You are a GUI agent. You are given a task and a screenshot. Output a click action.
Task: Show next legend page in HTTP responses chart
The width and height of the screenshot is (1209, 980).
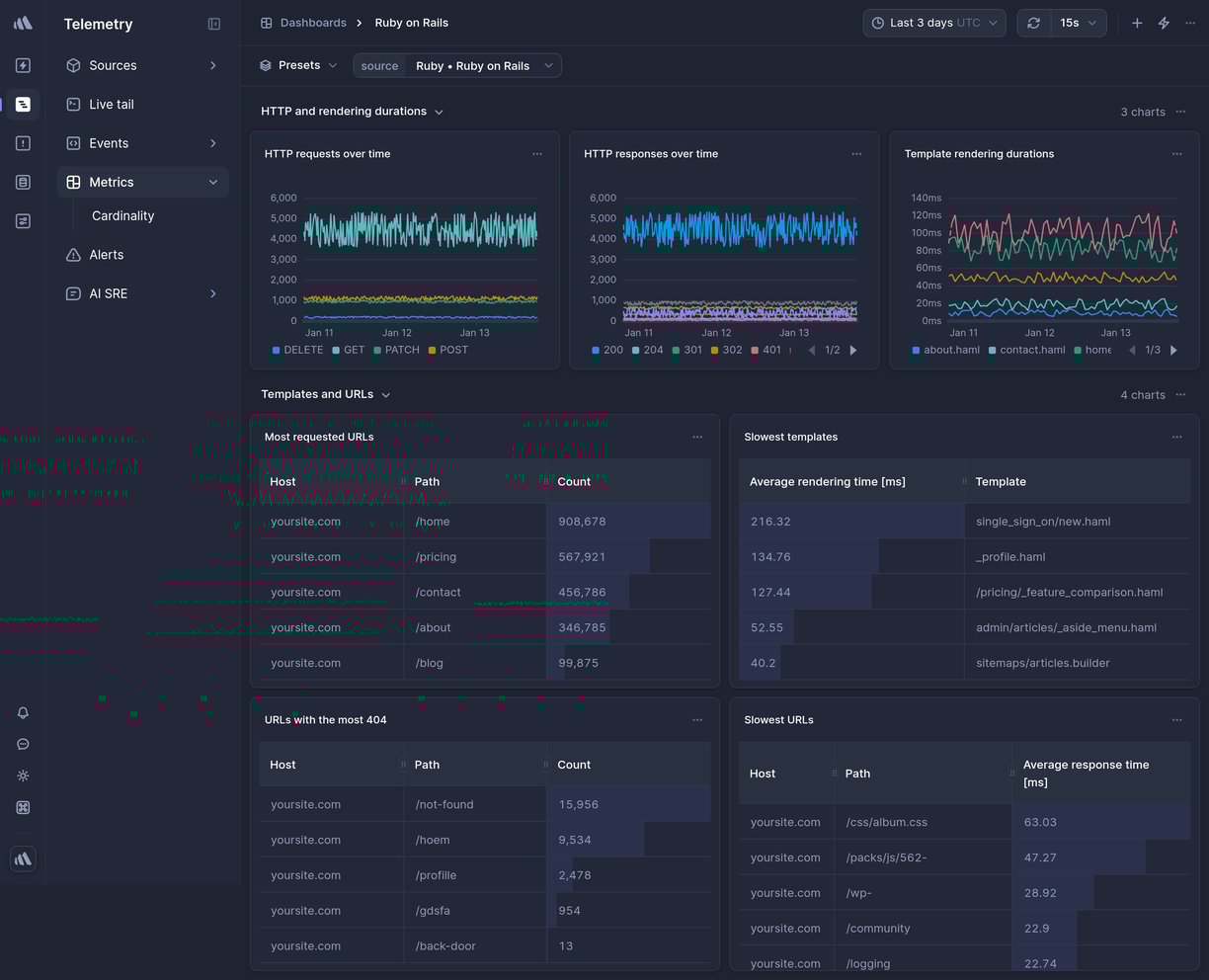852,349
